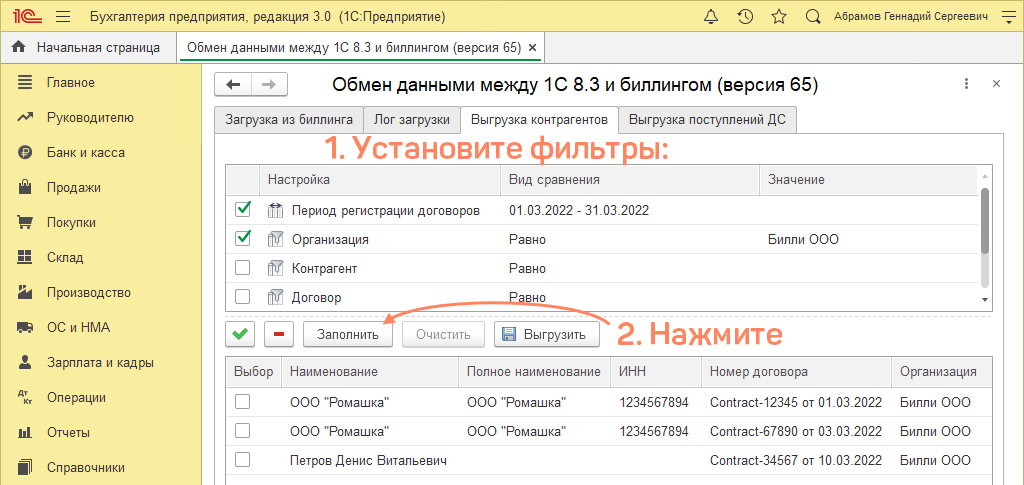Viewport: 1024px width, 485px height.
Task: Sort by Наименование column header
Action: click(370, 371)
